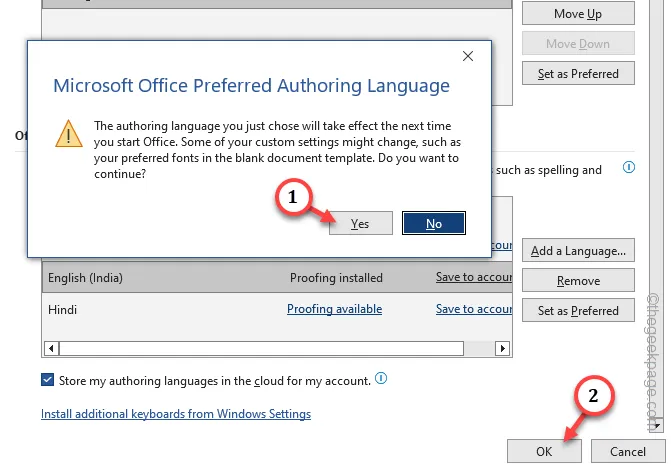Click the down arrow of the vertical scrollbar
Screen dimensions: 671x468
(x=656, y=426)
